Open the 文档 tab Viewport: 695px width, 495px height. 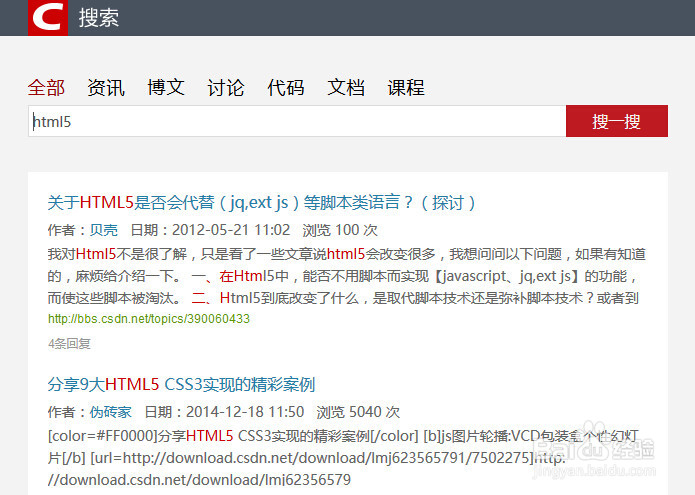[346, 87]
